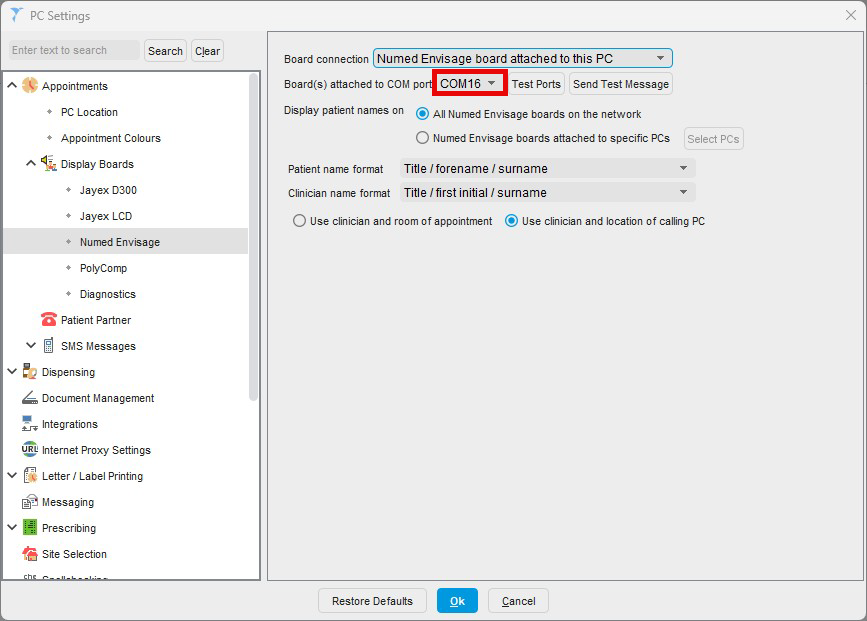Image resolution: width=867 pixels, height=621 pixels.
Task: Click the SMS Messages phone icon
Action: click(x=49, y=346)
